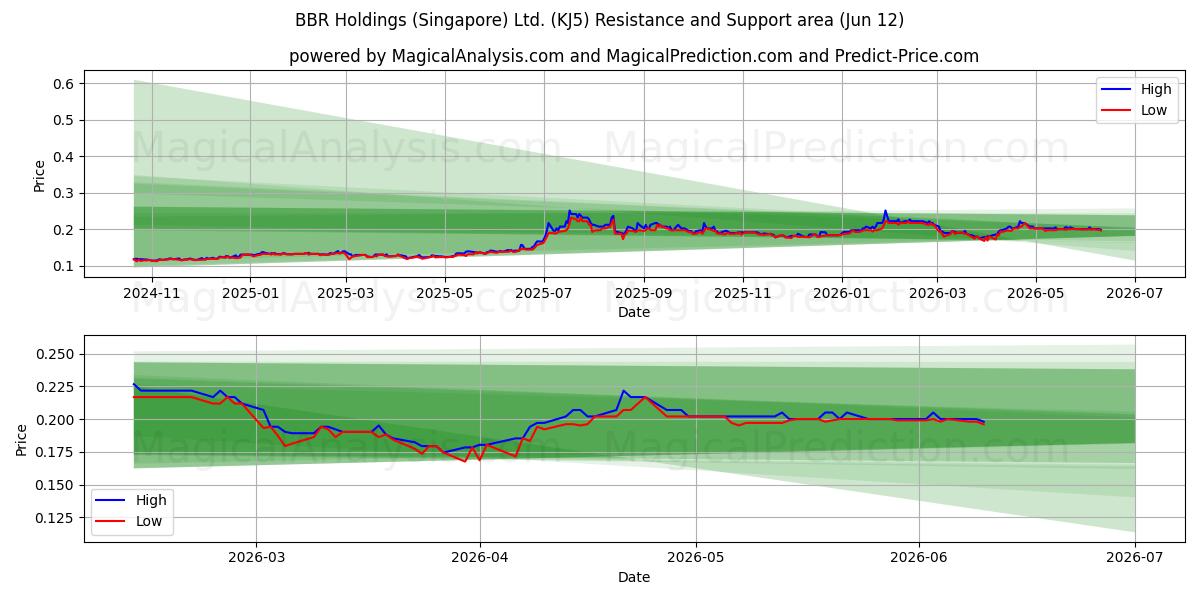
Task: Click the '0.175' value on the bottom y-axis
Action: tap(56, 452)
